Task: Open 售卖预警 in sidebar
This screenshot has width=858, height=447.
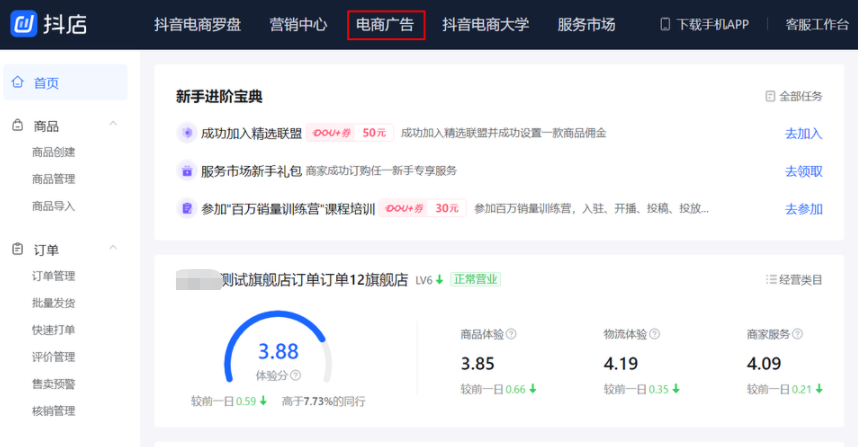Action: 54,384
